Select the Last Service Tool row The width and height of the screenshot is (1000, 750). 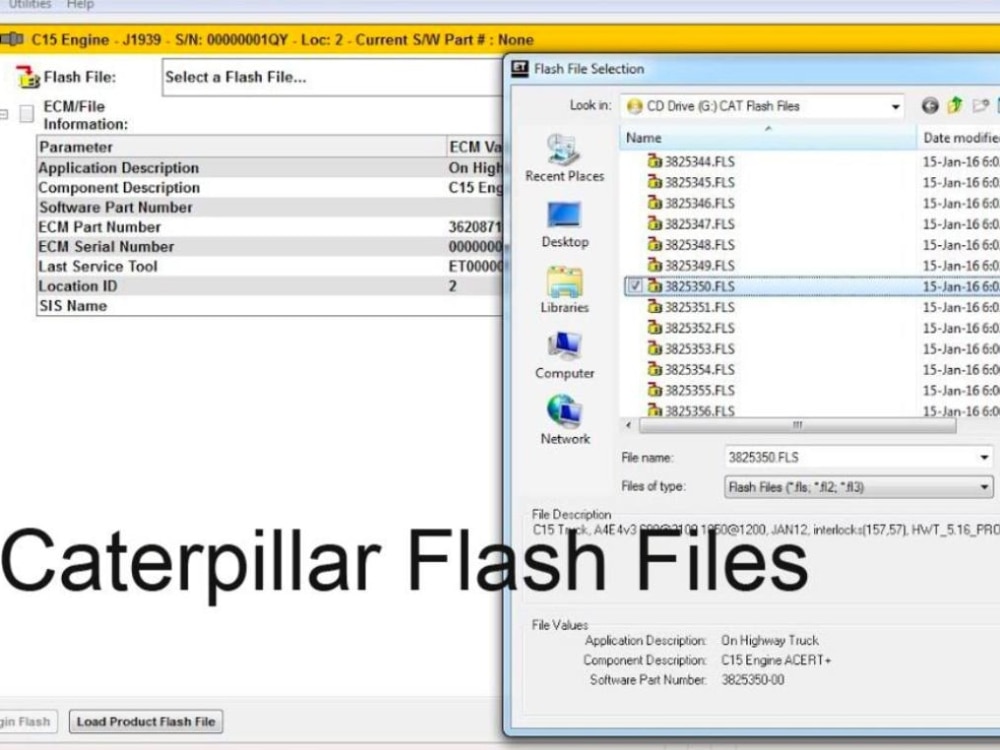pos(270,267)
